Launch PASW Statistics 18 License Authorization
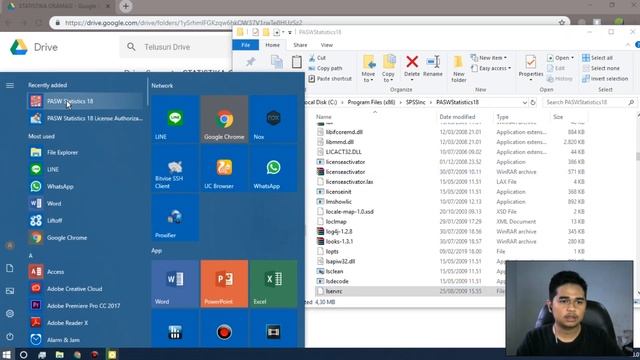Image resolution: width=640 pixels, height=360 pixels. click(x=87, y=118)
